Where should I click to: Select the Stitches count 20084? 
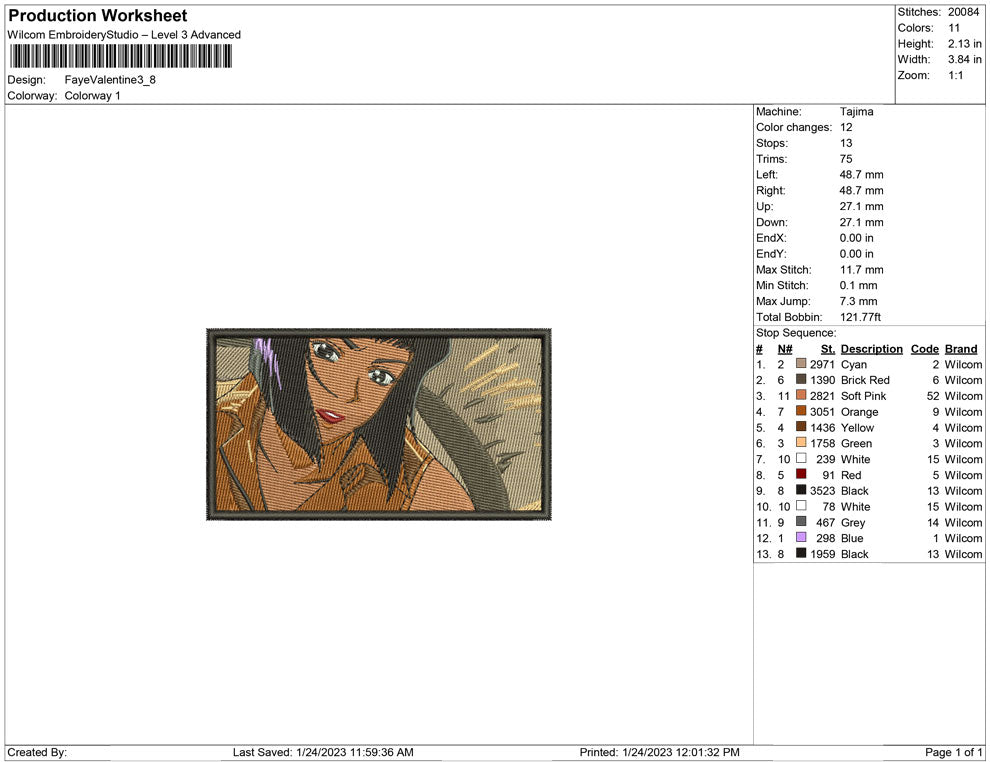point(963,12)
